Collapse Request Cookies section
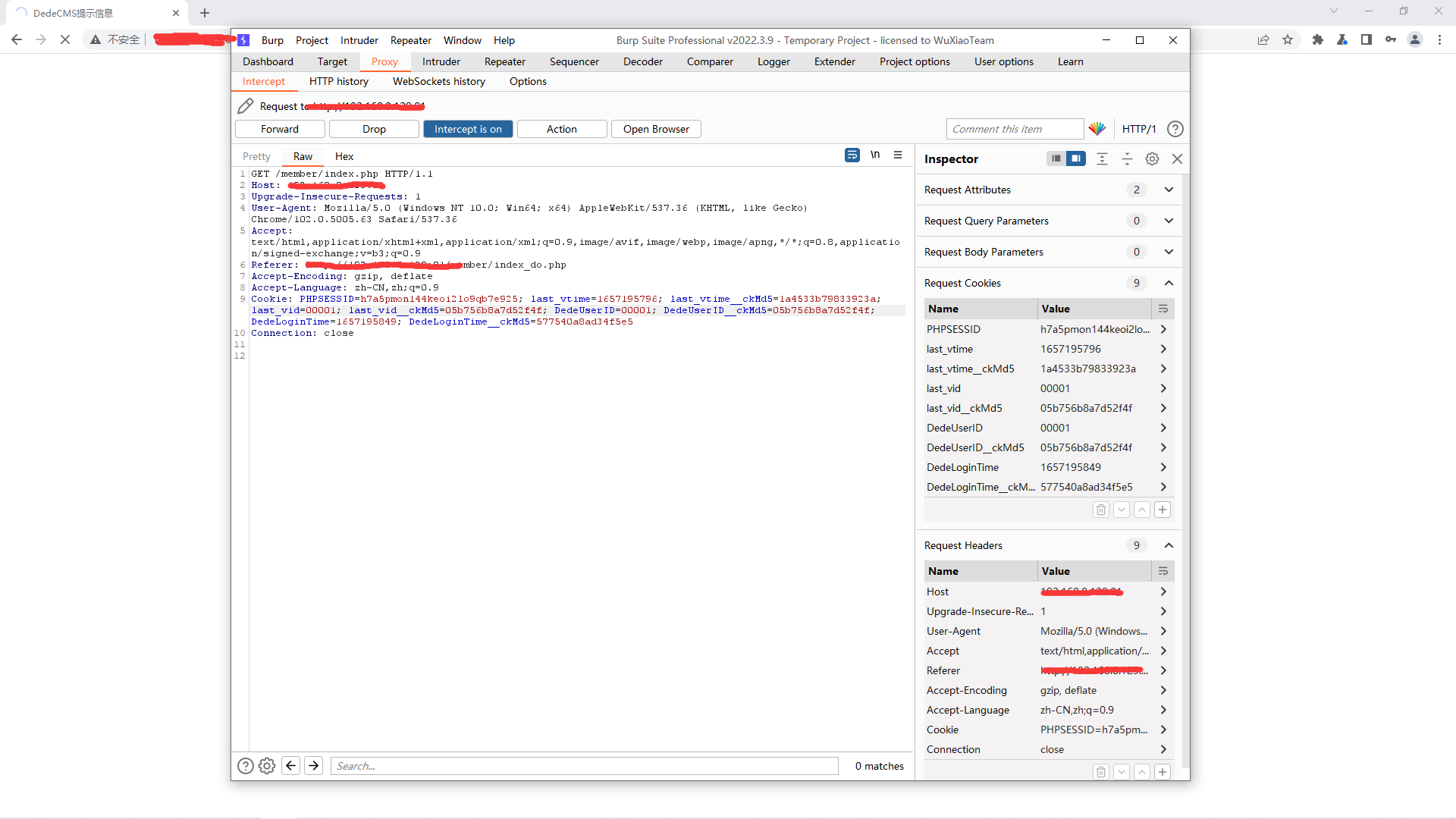This screenshot has width=1456, height=819. point(1169,283)
